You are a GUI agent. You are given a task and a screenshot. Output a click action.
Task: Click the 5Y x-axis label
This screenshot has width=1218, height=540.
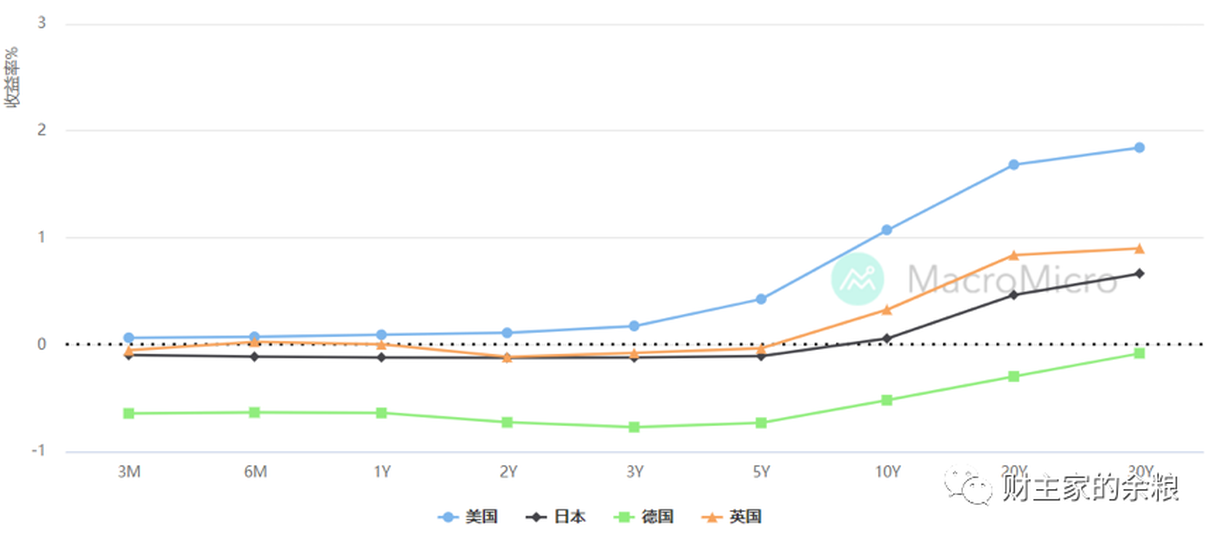[x=761, y=471]
